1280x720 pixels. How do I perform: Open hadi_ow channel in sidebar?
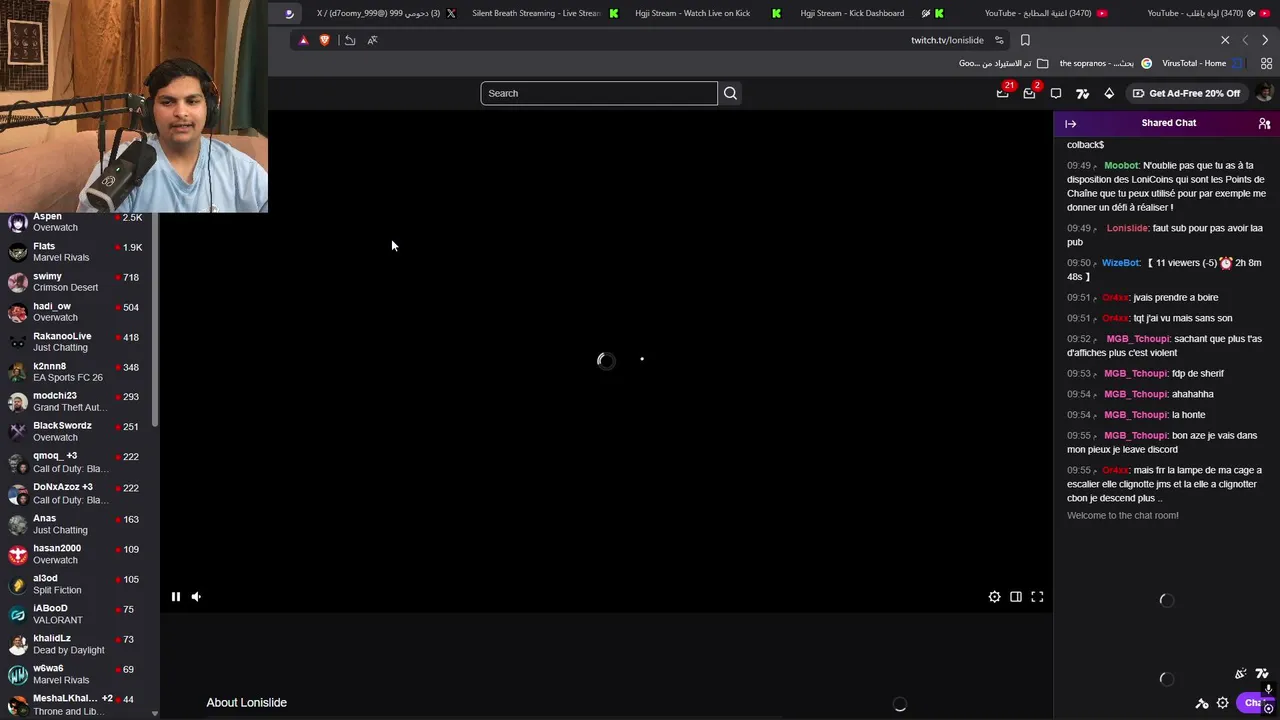coord(78,312)
